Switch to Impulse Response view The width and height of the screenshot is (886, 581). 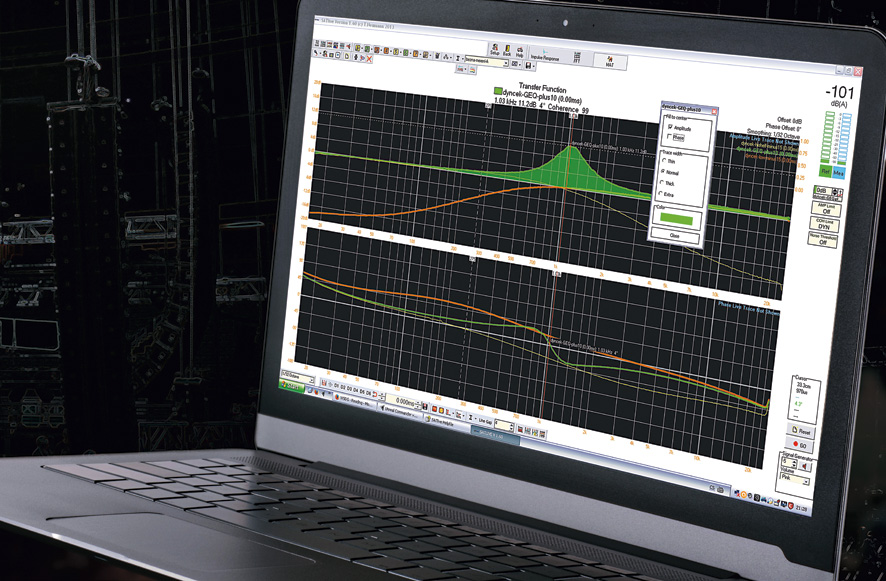point(545,55)
